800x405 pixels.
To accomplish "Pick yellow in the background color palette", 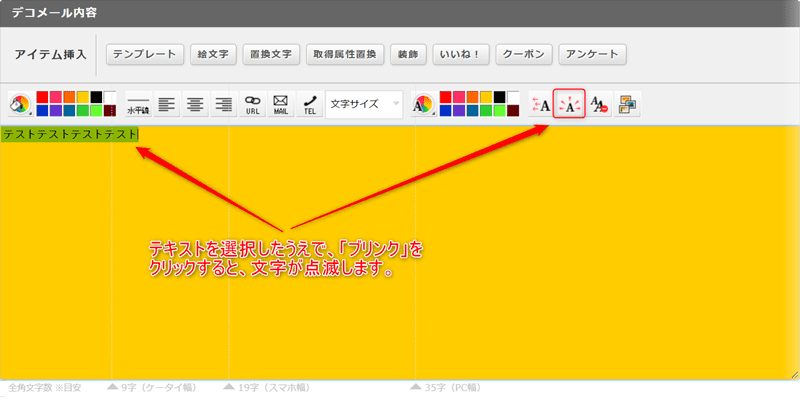I will (x=83, y=97).
